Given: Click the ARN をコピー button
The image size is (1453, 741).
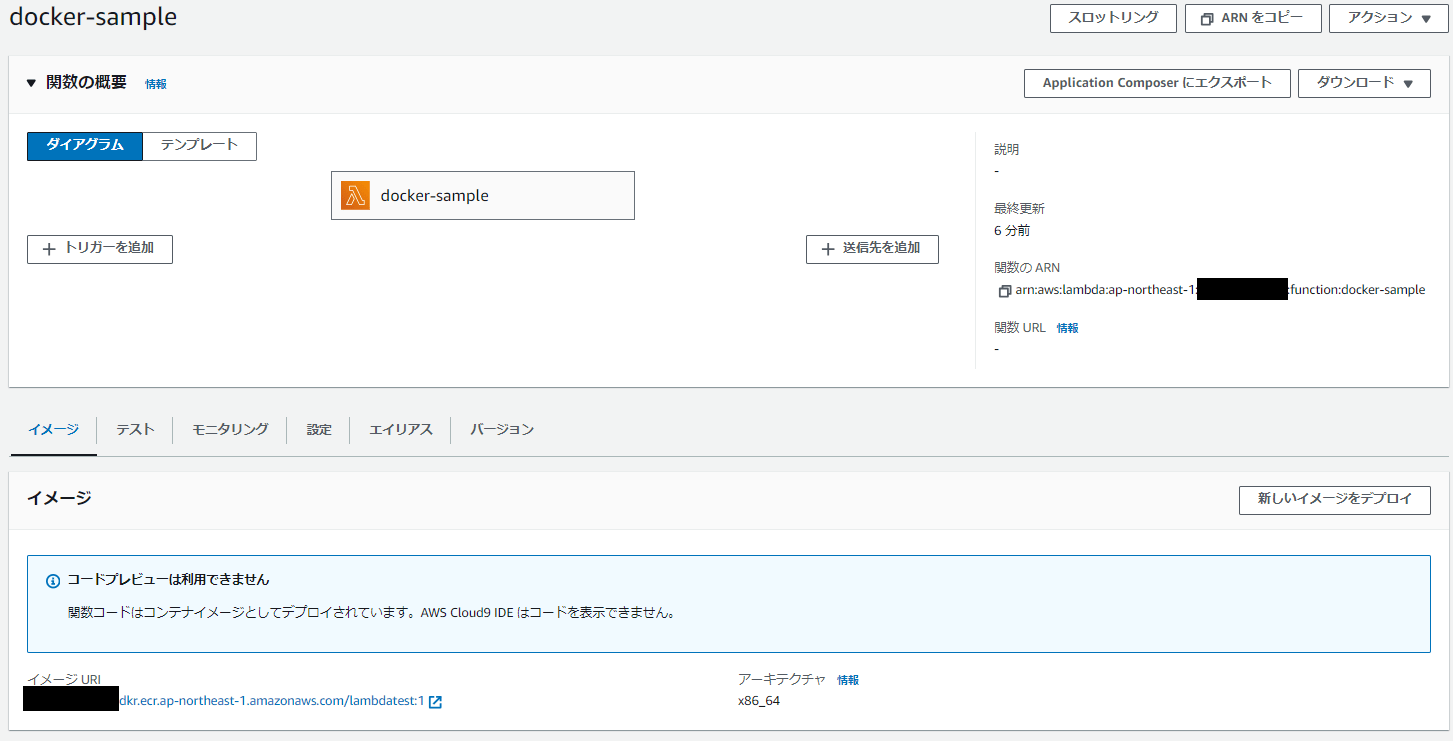Looking at the screenshot, I should click(x=1253, y=18).
